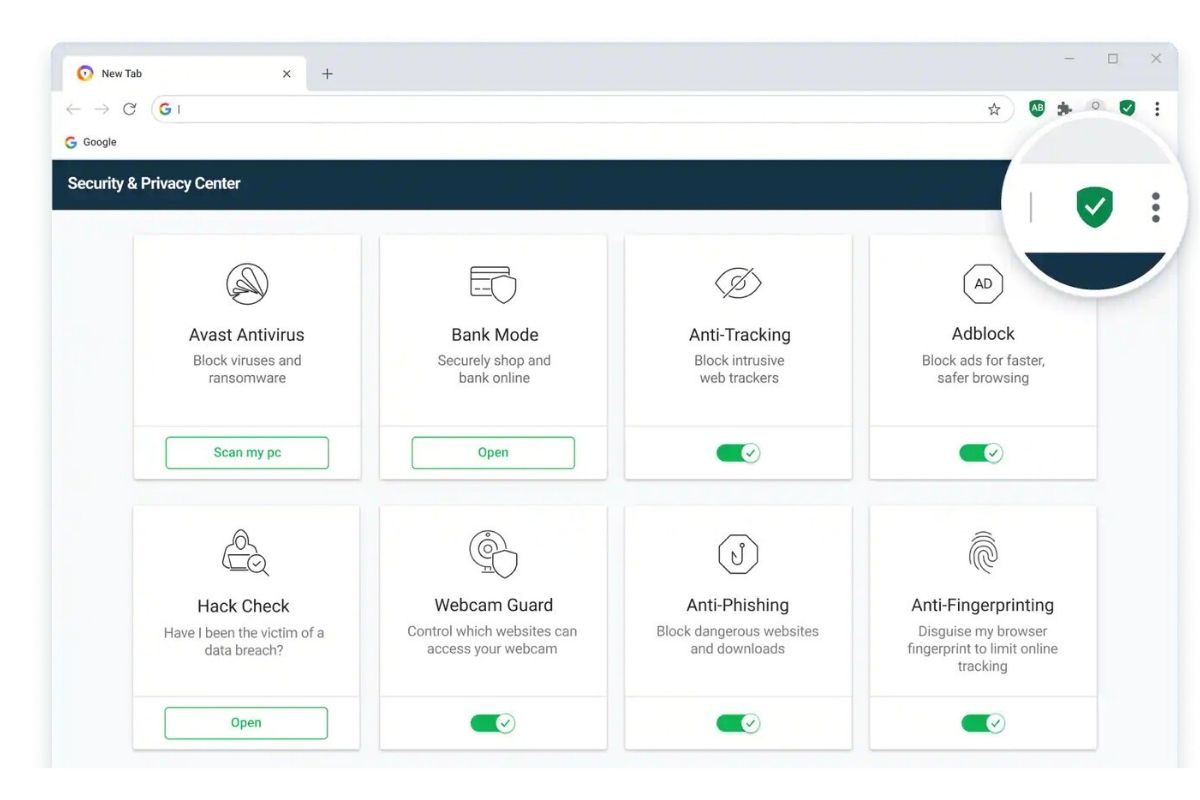Select the New Tab browser tab
The image size is (1200, 800).
(184, 74)
